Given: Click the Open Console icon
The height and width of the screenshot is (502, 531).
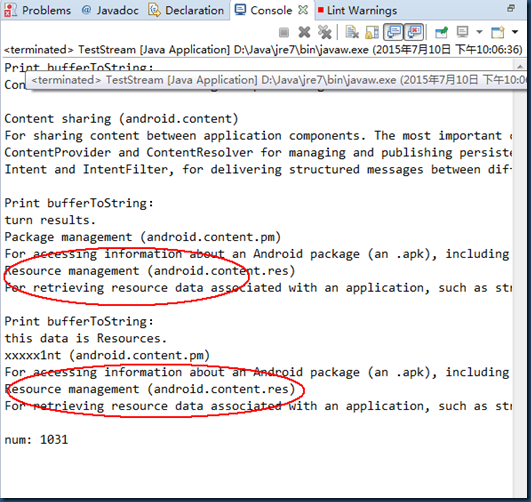Looking at the screenshot, I should pyautogui.click(x=497, y=33).
